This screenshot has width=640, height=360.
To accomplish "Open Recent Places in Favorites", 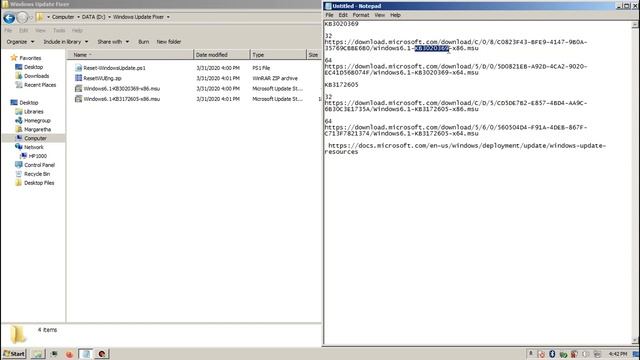I will (x=40, y=85).
